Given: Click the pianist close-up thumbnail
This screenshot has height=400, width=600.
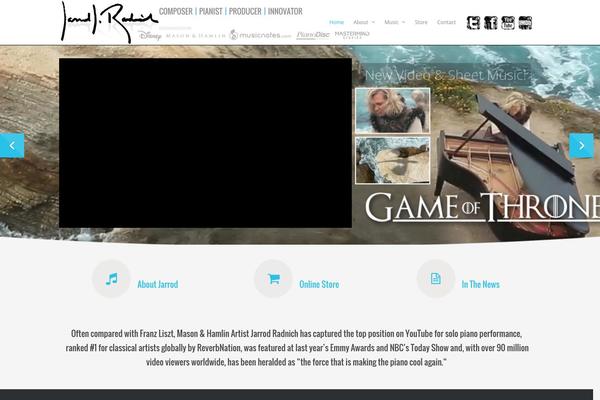Looking at the screenshot, I should pos(393,111).
